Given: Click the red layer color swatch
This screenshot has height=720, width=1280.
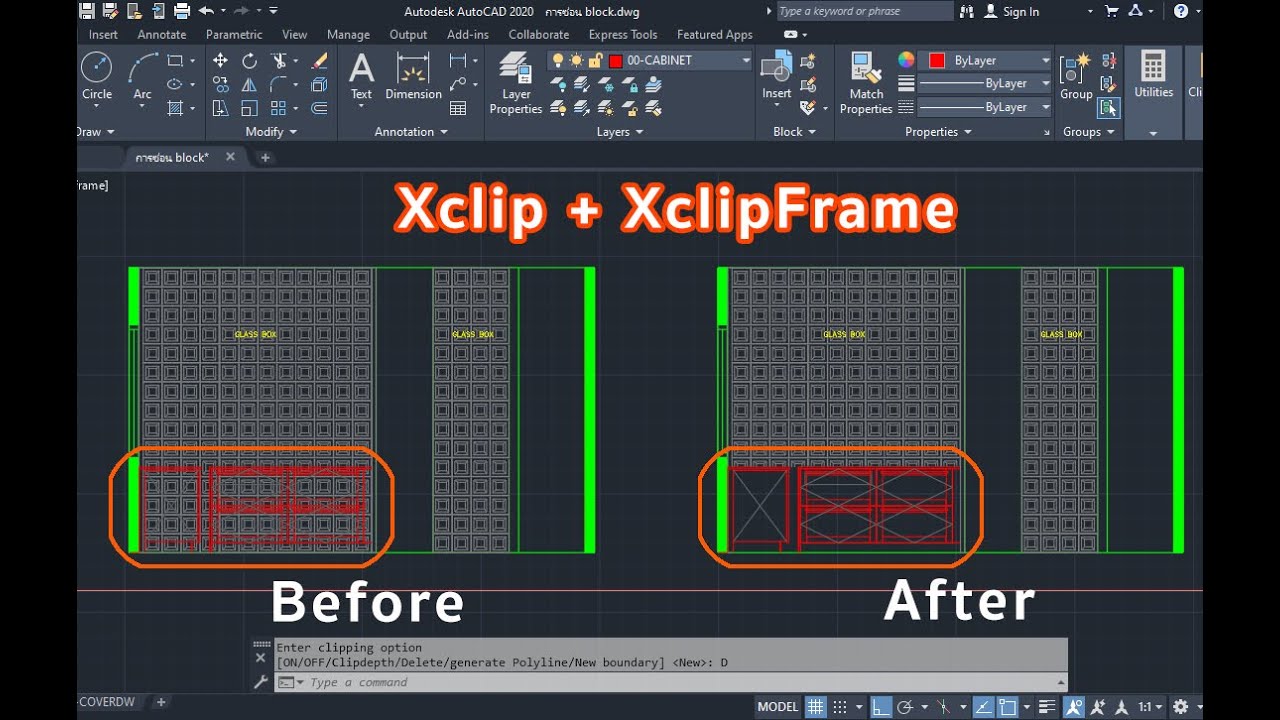Looking at the screenshot, I should [x=616, y=61].
